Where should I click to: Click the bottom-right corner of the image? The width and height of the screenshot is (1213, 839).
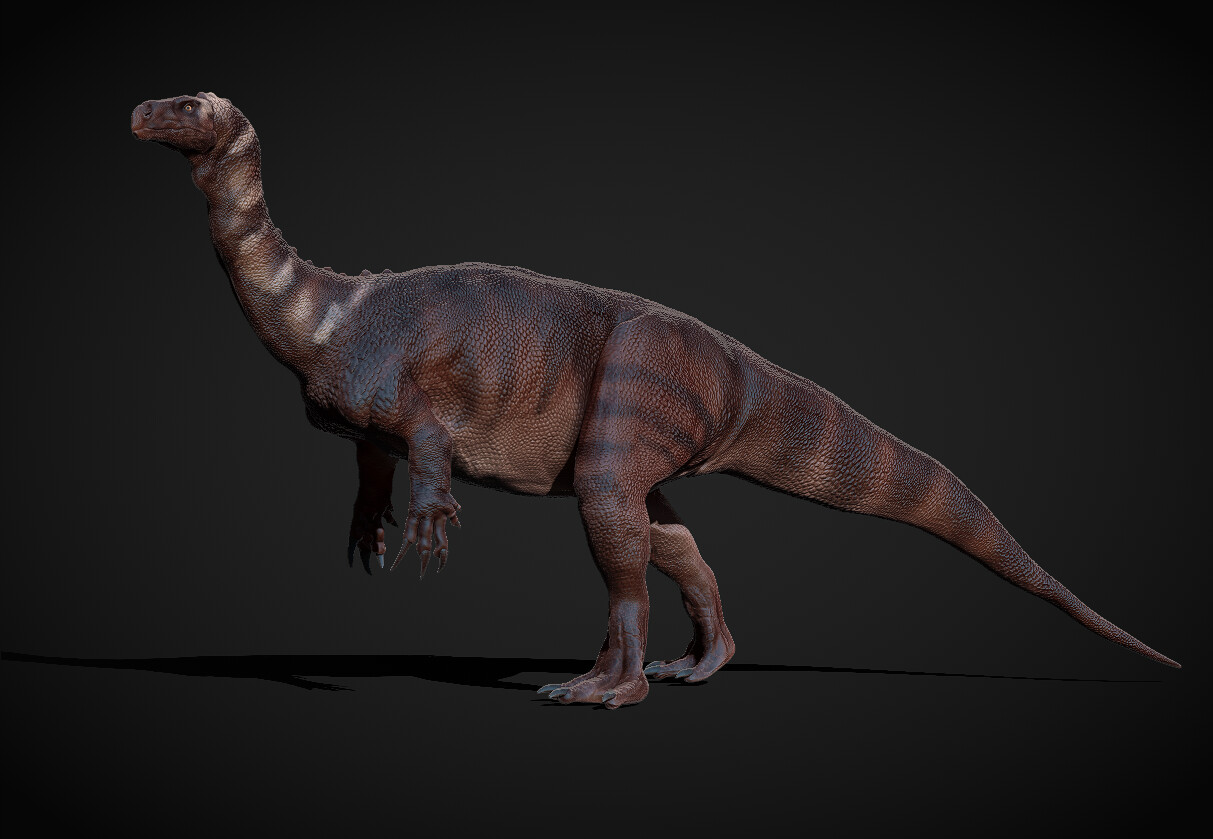pos(1205,832)
